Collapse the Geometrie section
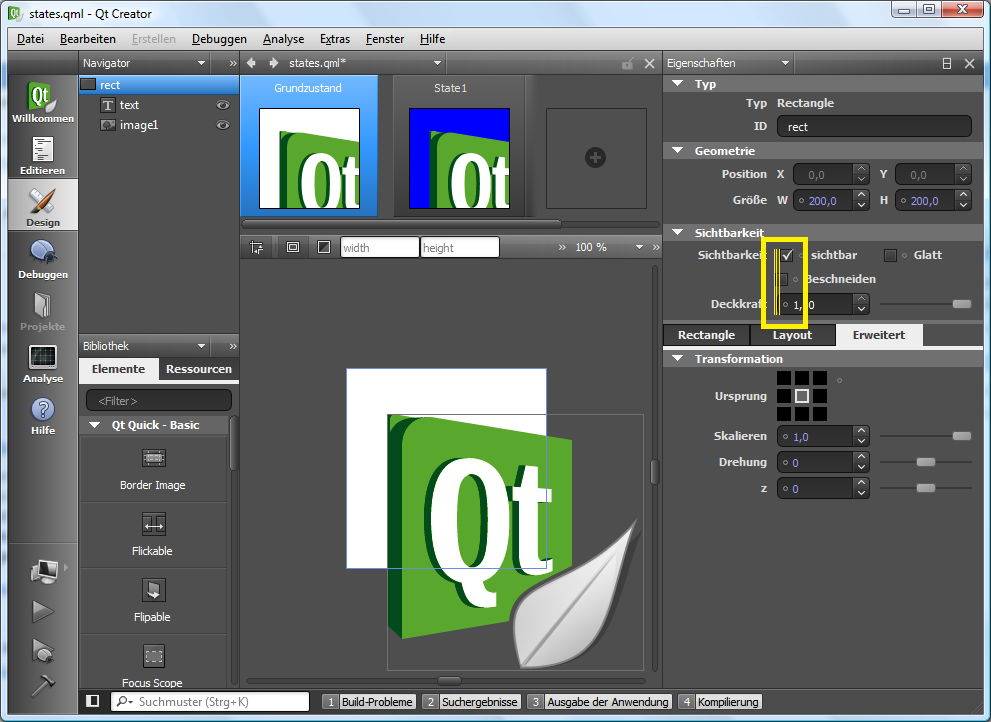The height and width of the screenshot is (722, 991). (678, 151)
